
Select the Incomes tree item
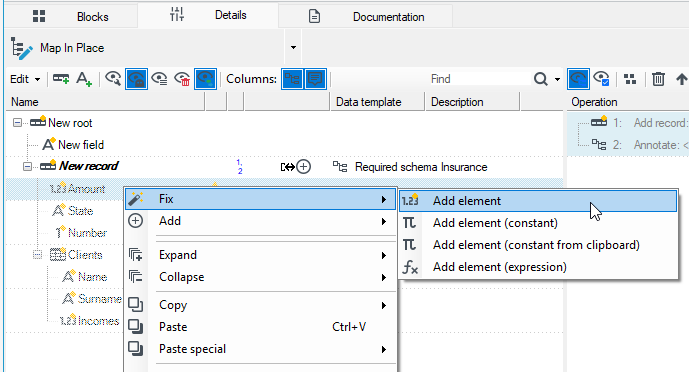(98, 321)
